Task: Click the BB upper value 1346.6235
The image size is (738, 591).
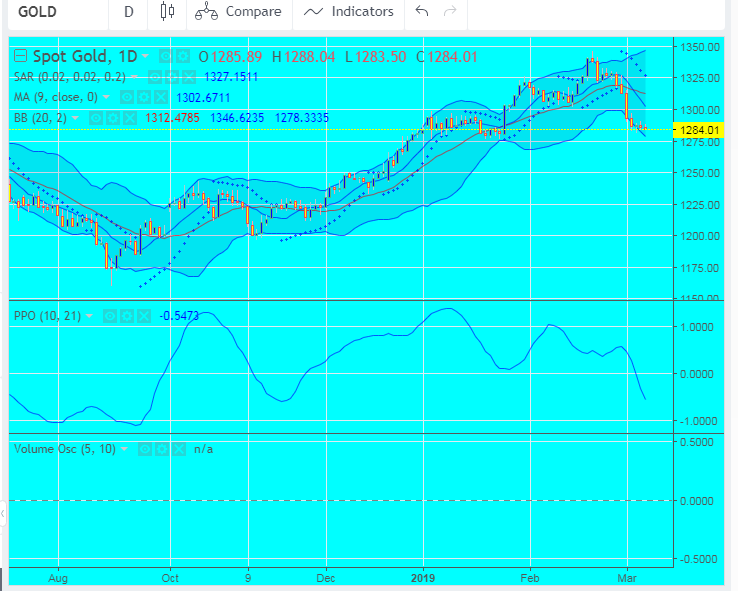Action: point(237,118)
